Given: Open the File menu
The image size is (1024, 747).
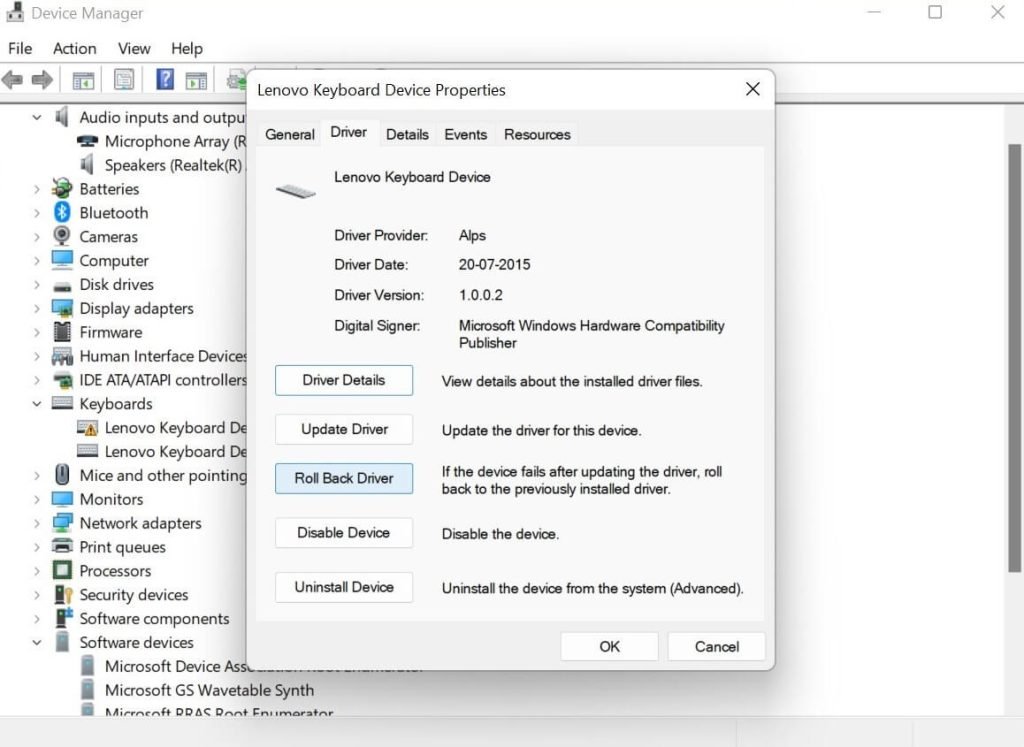Looking at the screenshot, I should pyautogui.click(x=20, y=48).
